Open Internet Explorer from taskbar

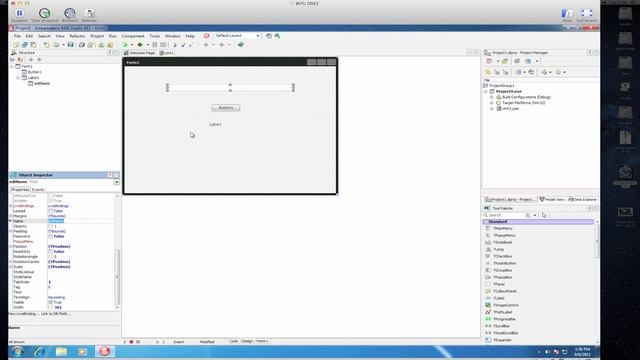pyautogui.click(x=40, y=351)
